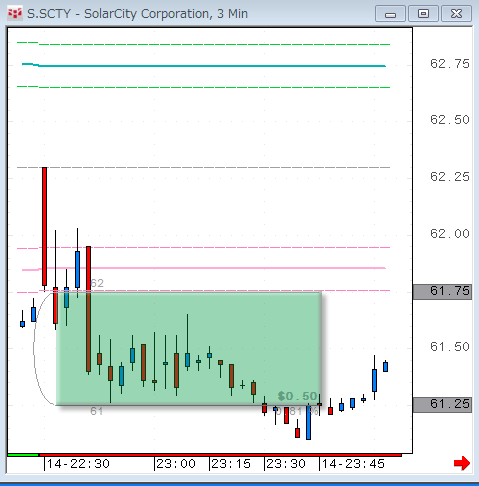The image size is (479, 486).
Task: Click the long blue candle with lowest low
Action: pos(308,422)
